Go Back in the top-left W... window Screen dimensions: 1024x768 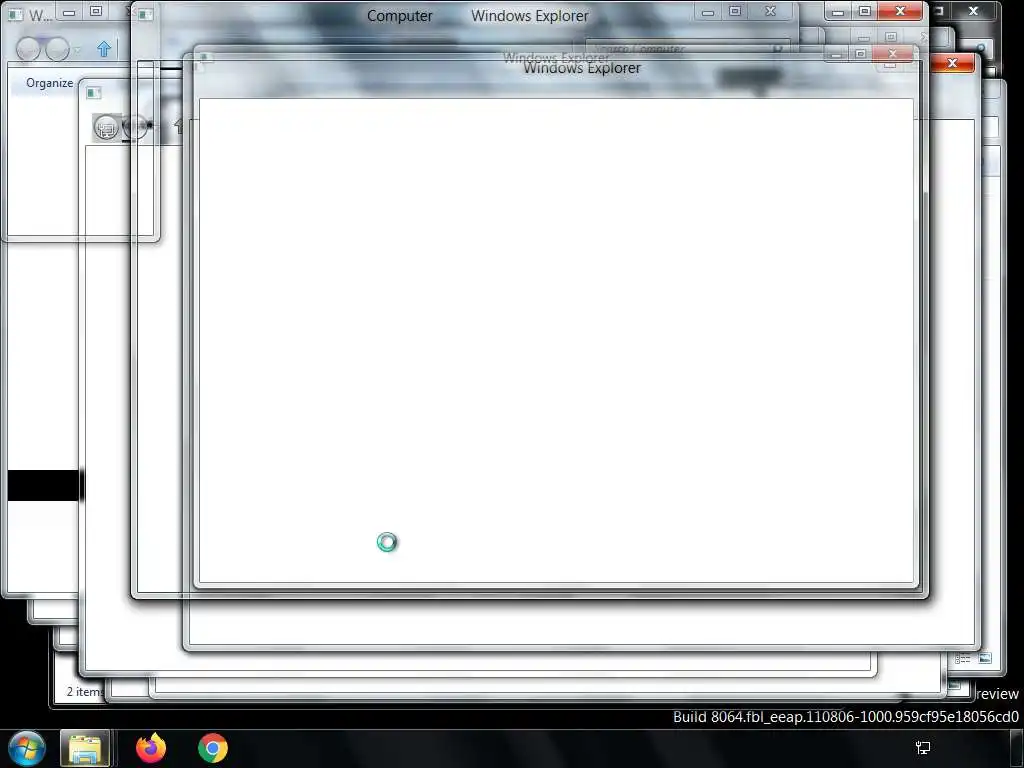coord(28,49)
